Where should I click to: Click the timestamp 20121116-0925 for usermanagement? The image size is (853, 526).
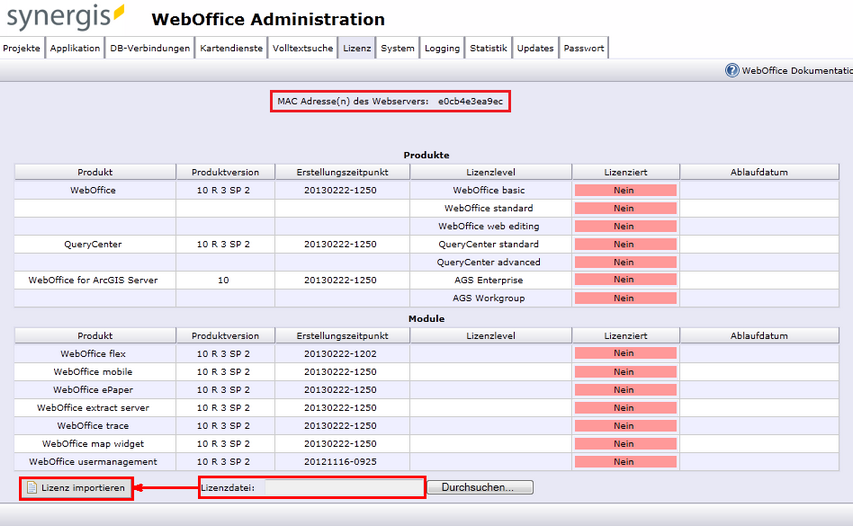click(x=340, y=461)
